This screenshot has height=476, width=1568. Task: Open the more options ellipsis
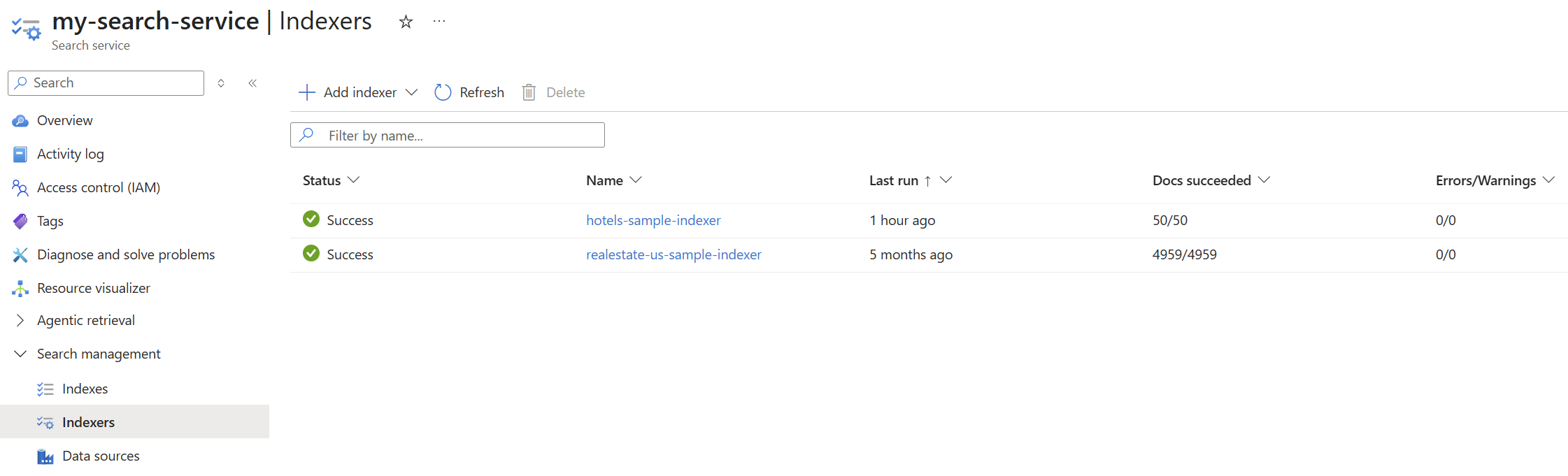[x=439, y=22]
